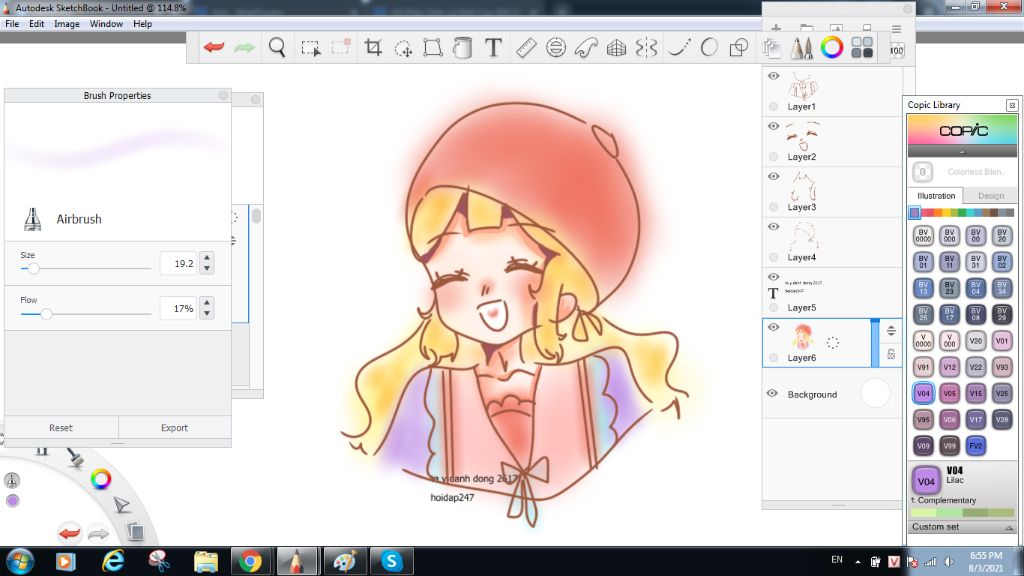
Task: Hide the Layer5 text layer
Action: point(773,277)
